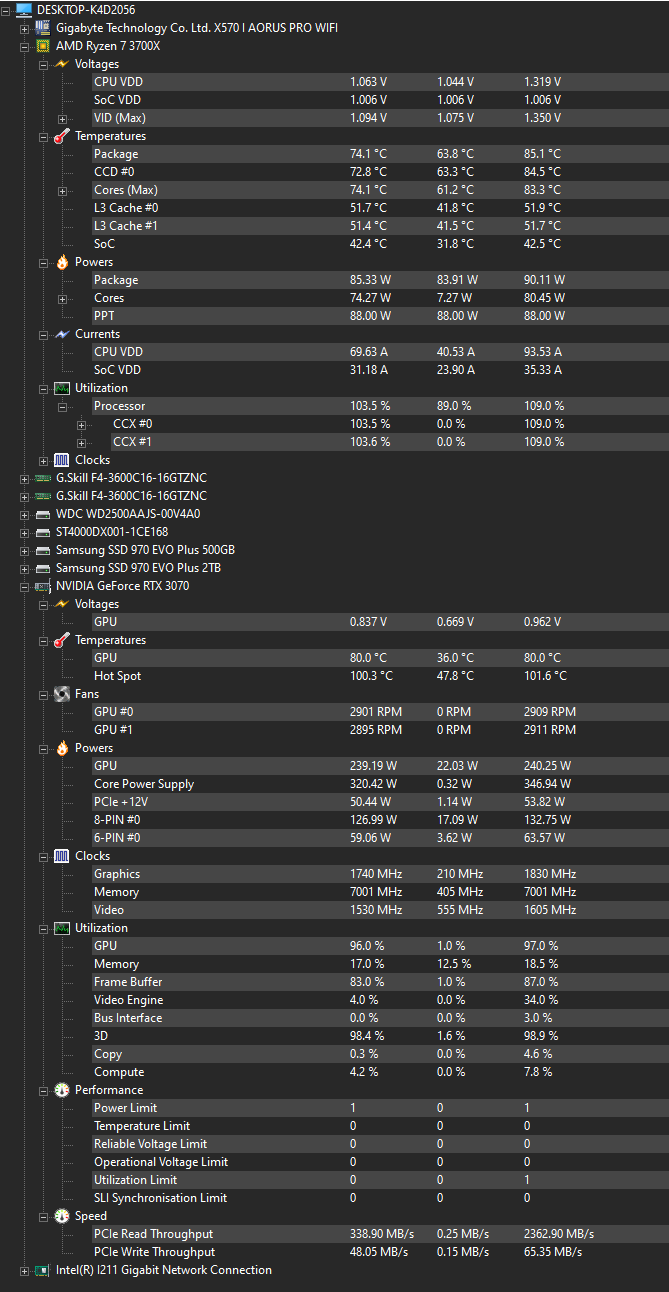
Task: Expand the Clocks node under the Ryzen CPU
Action: click(43, 460)
